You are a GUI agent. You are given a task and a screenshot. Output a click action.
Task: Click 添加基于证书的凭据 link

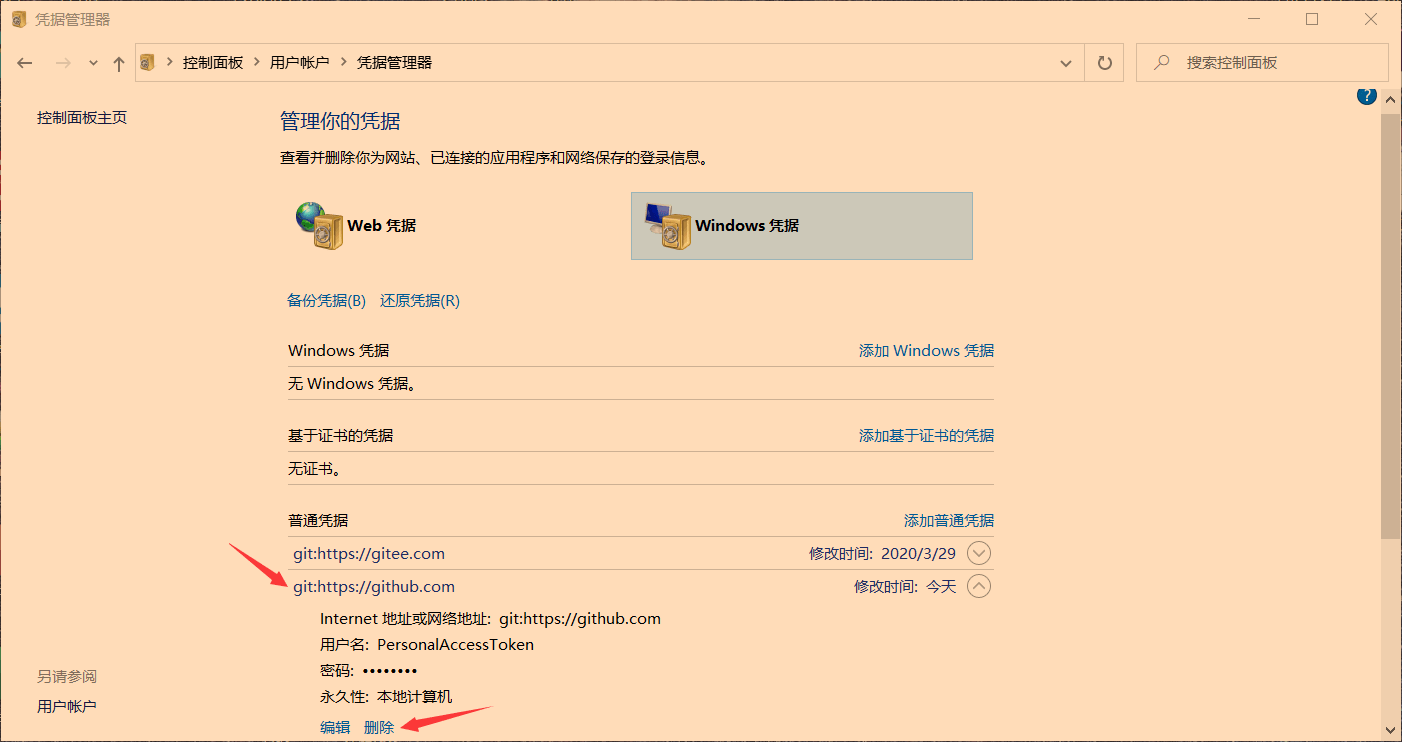[926, 435]
